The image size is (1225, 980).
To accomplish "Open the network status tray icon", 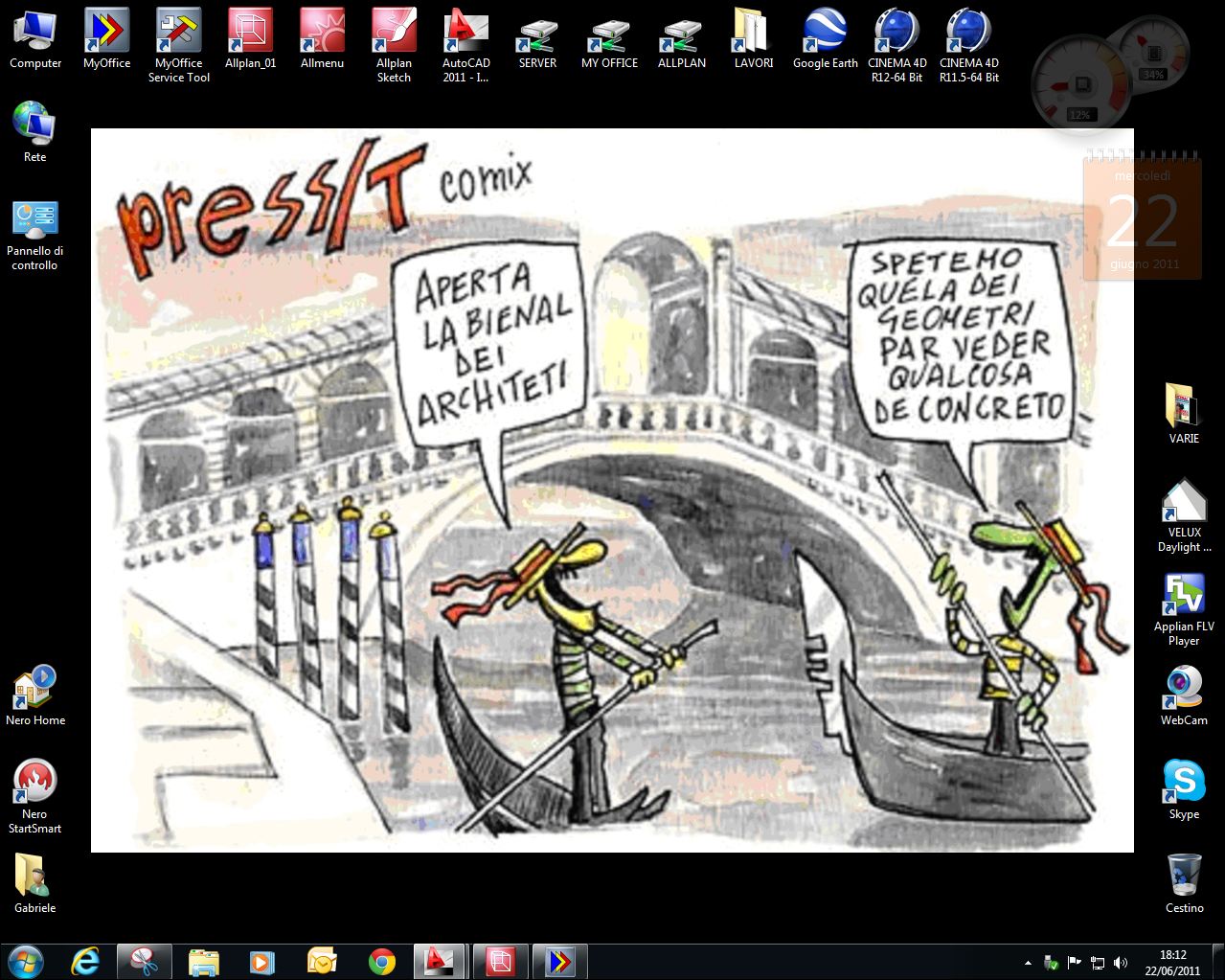I will (x=1098, y=962).
